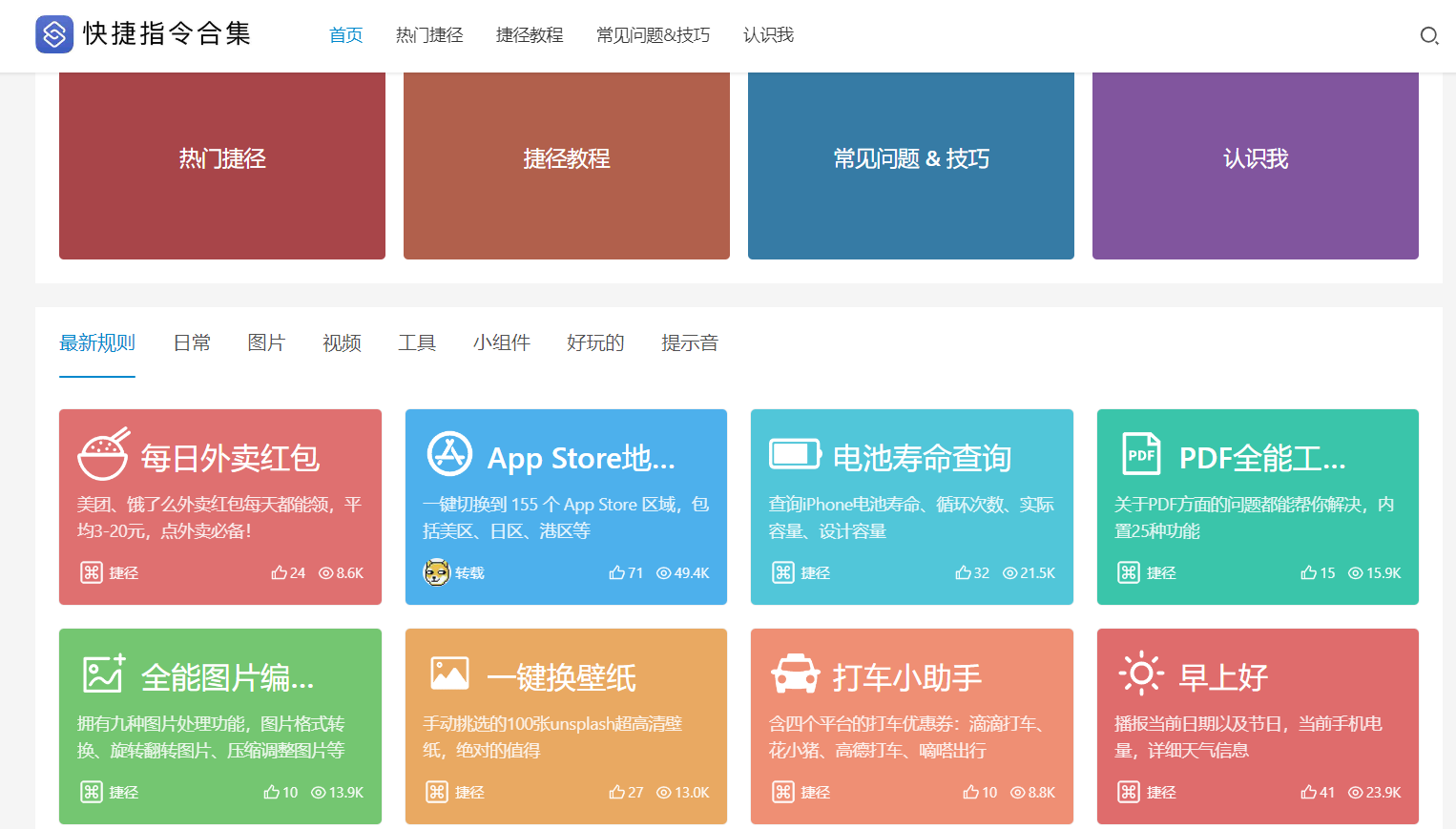Click the taxi icon on 打车小助手
Image resolution: width=1456 pixels, height=829 pixels.
point(795,674)
